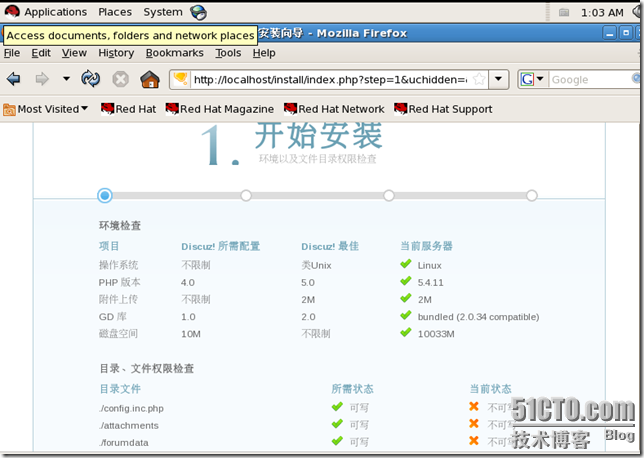The image size is (644, 458).
Task: Click the ./forumdata directory entry
Action: [x=124, y=443]
